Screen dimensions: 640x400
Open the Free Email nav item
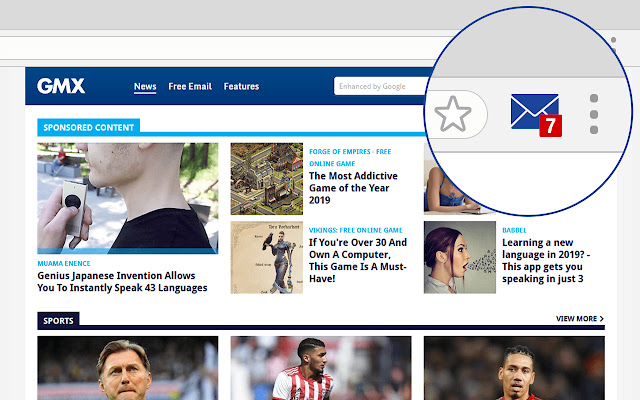pyautogui.click(x=190, y=87)
